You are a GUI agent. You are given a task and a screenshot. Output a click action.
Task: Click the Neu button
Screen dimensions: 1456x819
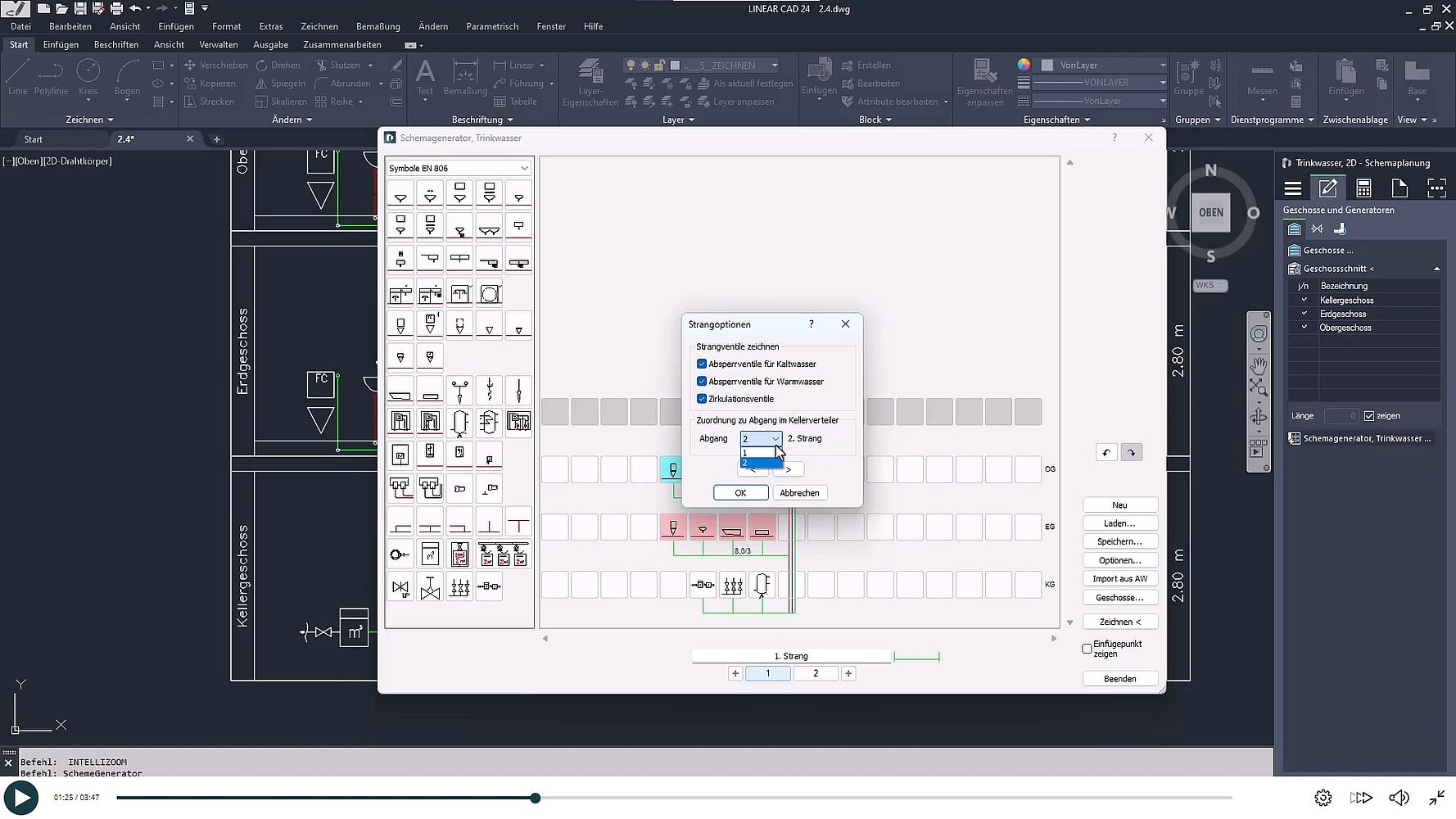(1119, 505)
